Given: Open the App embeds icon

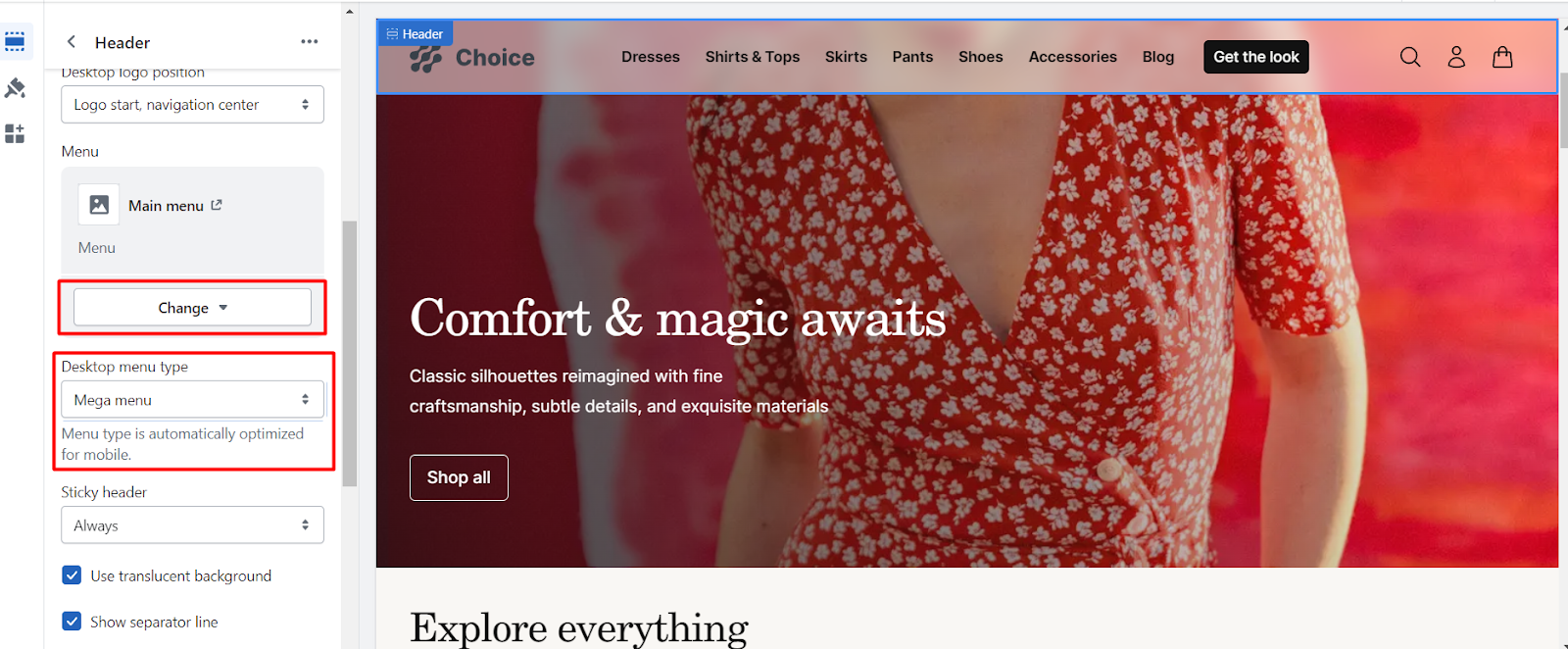Looking at the screenshot, I should click(x=15, y=133).
